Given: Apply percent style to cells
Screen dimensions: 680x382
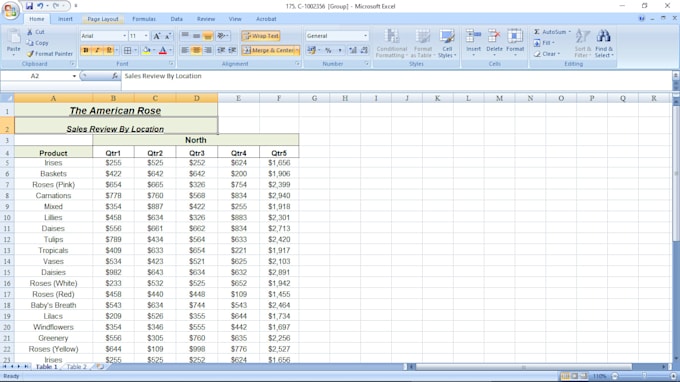Looking at the screenshot, I should click(328, 50).
